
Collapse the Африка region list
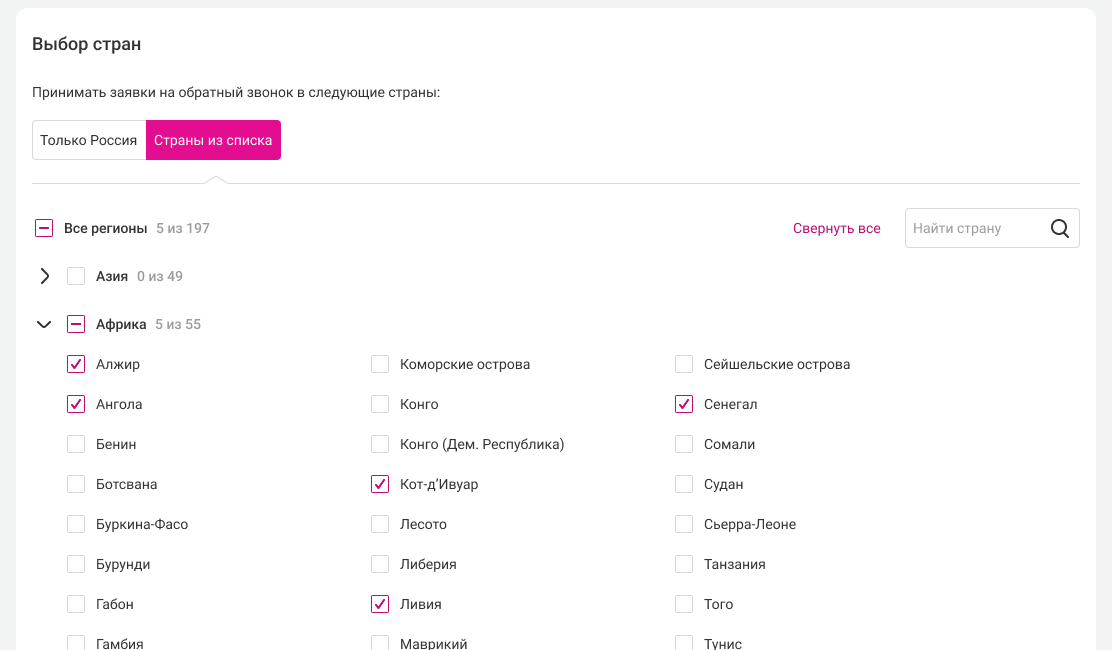click(x=44, y=324)
